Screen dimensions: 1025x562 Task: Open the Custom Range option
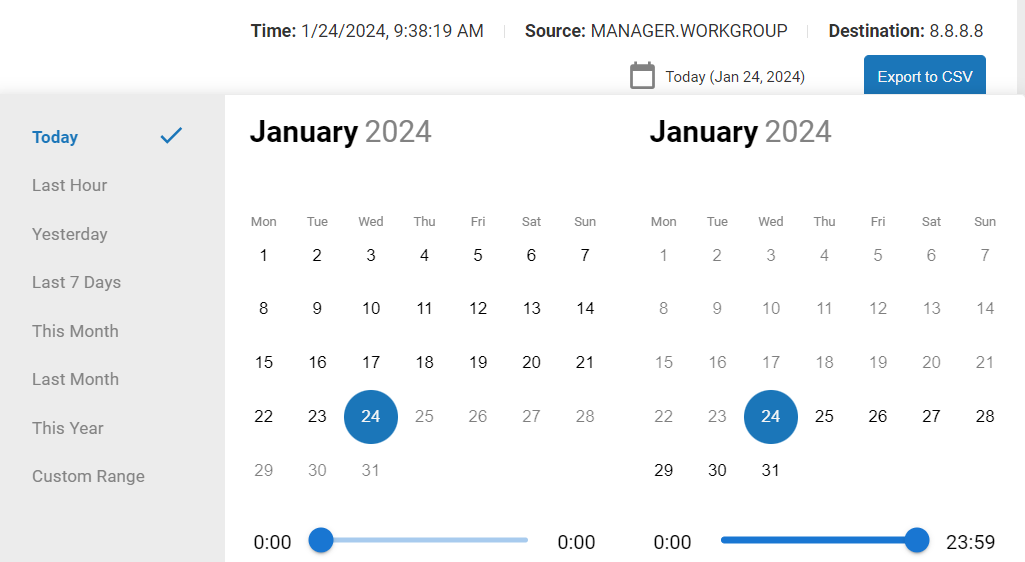(88, 476)
